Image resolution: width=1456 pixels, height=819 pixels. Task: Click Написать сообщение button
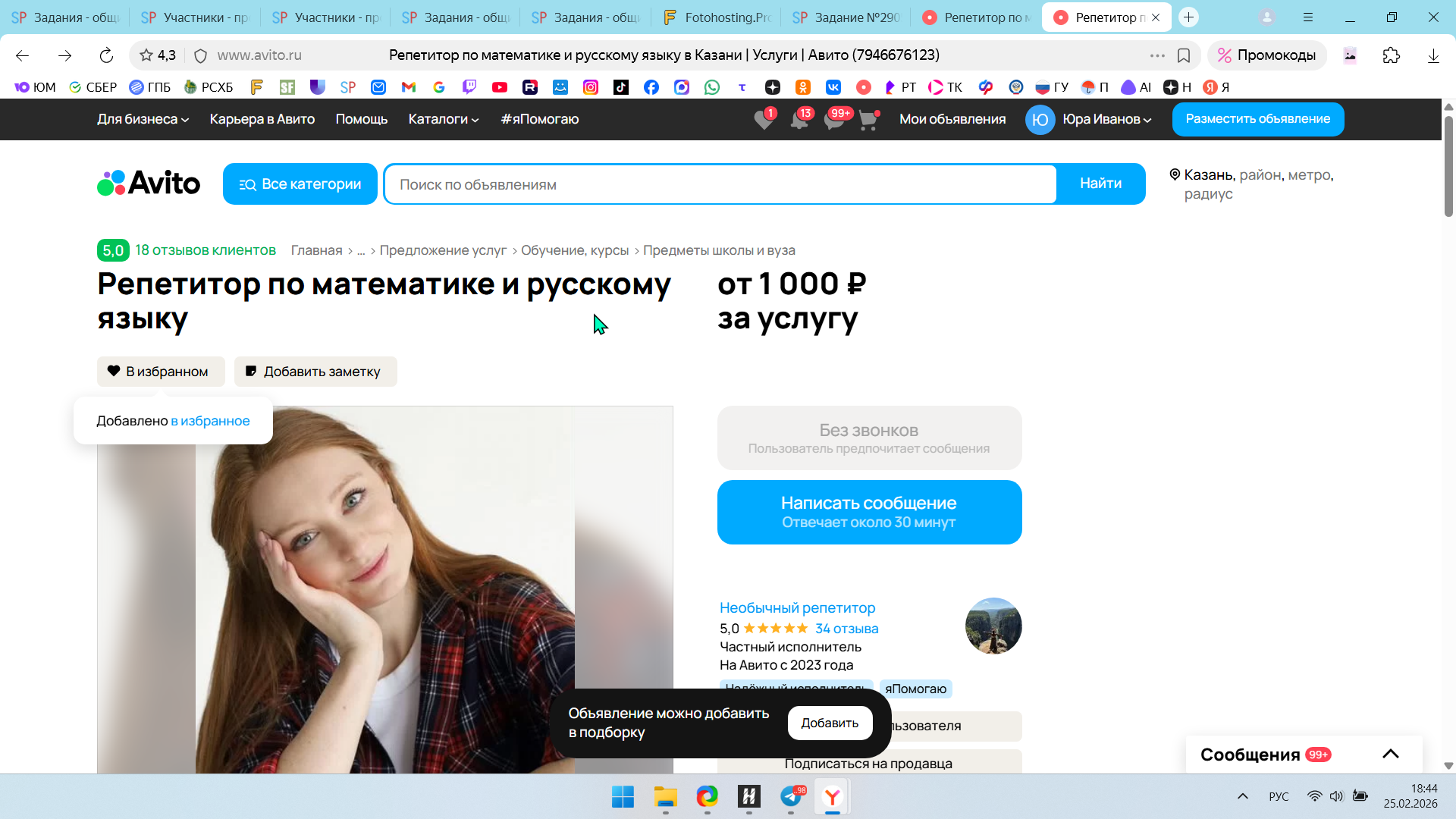pyautogui.click(x=869, y=512)
